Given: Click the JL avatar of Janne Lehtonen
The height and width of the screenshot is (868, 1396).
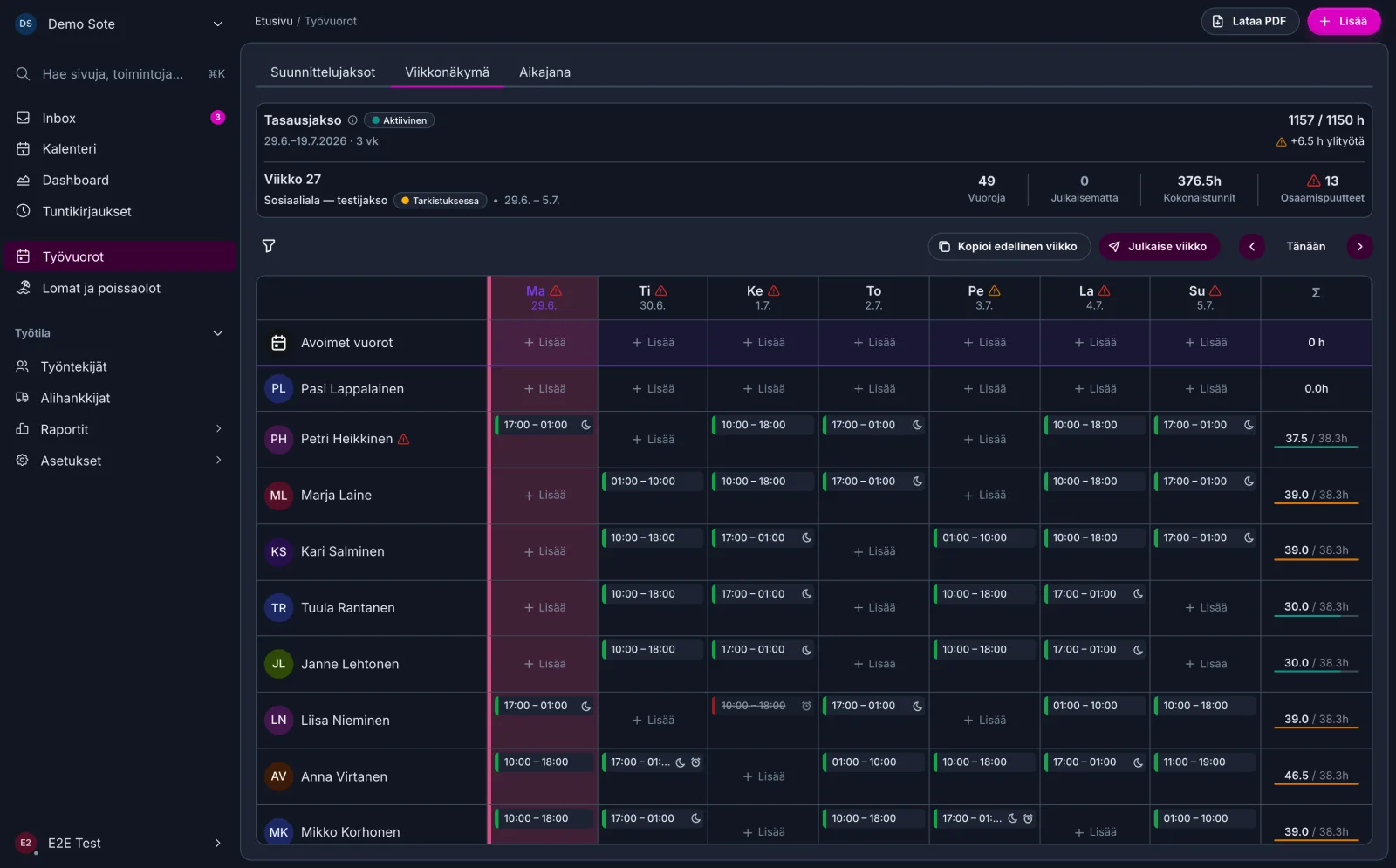Looking at the screenshot, I should pyautogui.click(x=278, y=664).
